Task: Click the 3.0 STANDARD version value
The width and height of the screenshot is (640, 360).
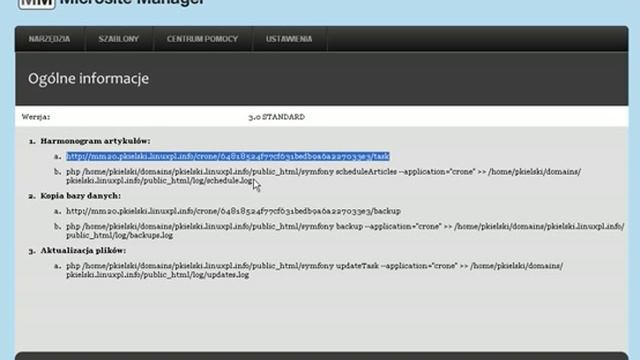Action: point(276,117)
